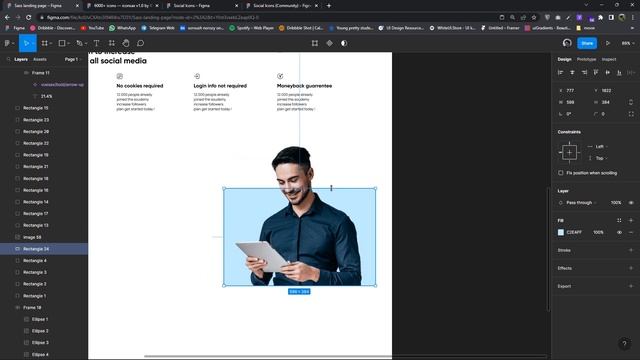This screenshot has height=360, width=640.
Task: Add a stroke with plus button
Action: tap(631, 250)
